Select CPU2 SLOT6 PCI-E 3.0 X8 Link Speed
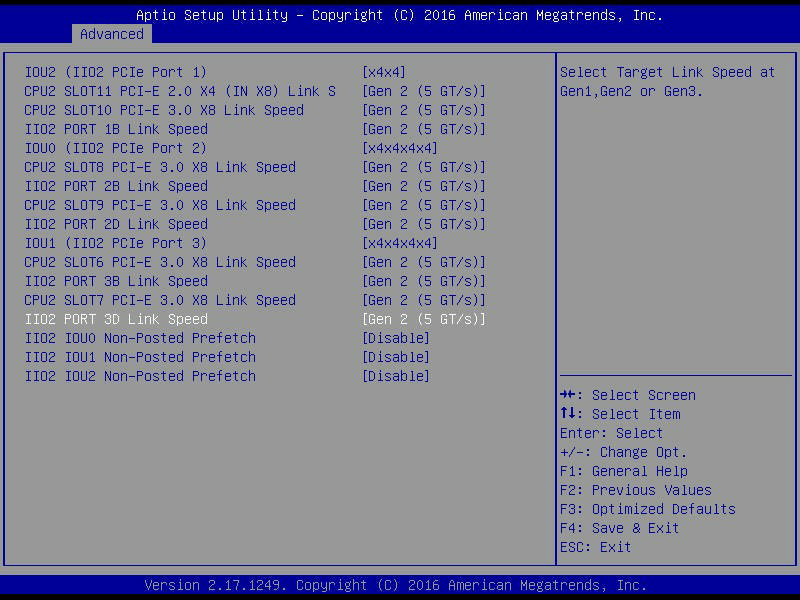This screenshot has width=800, height=600. [160, 262]
